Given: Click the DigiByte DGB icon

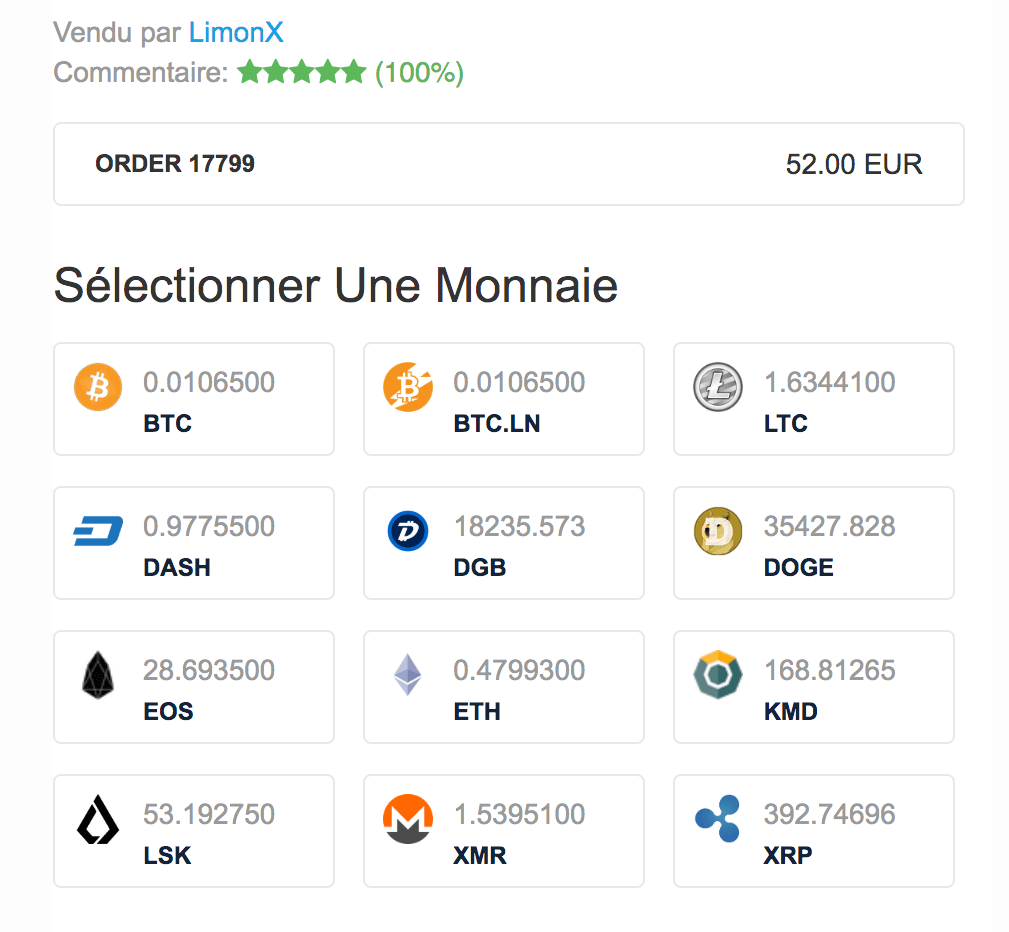Looking at the screenshot, I should (x=408, y=531).
